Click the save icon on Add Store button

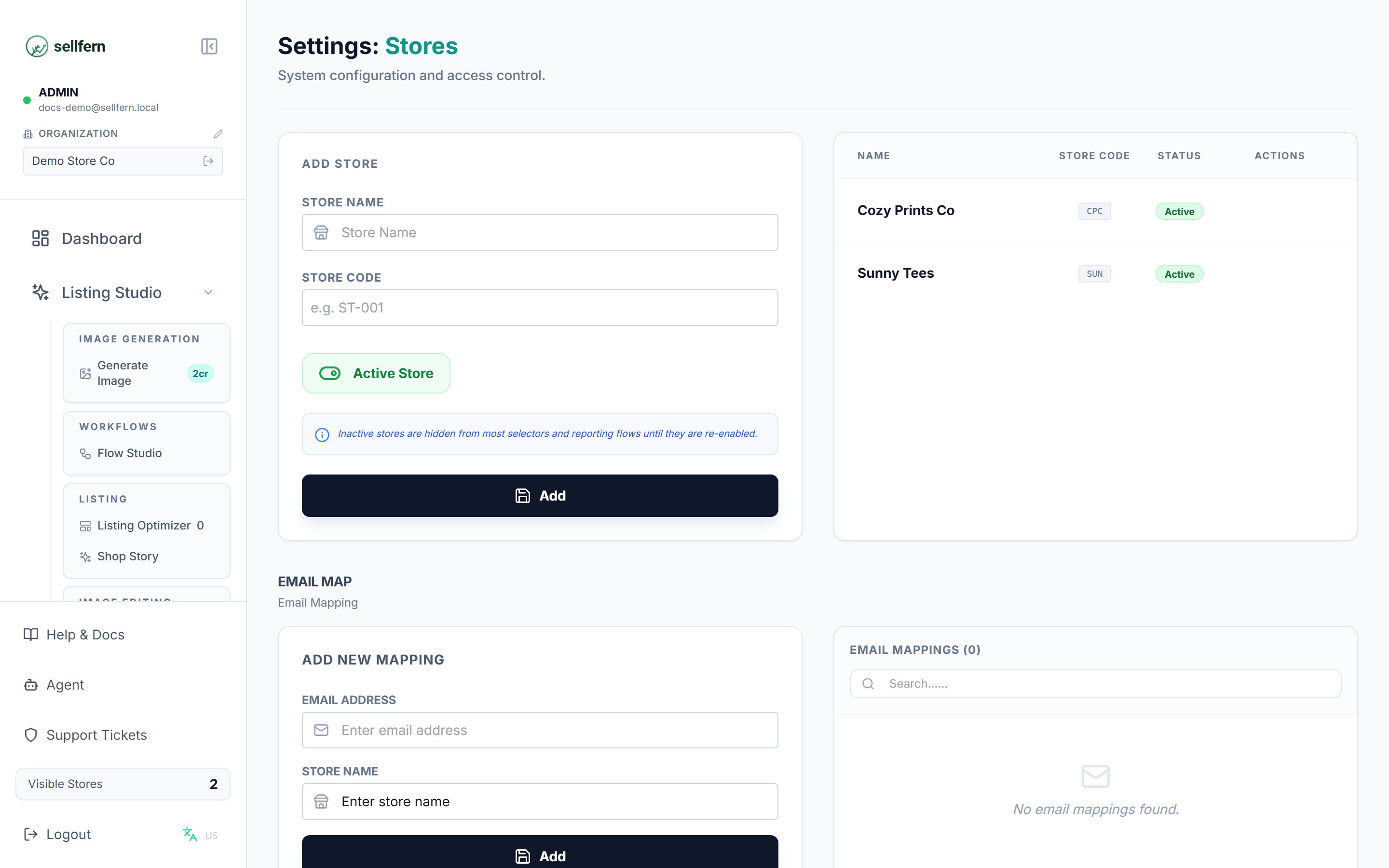click(x=522, y=495)
